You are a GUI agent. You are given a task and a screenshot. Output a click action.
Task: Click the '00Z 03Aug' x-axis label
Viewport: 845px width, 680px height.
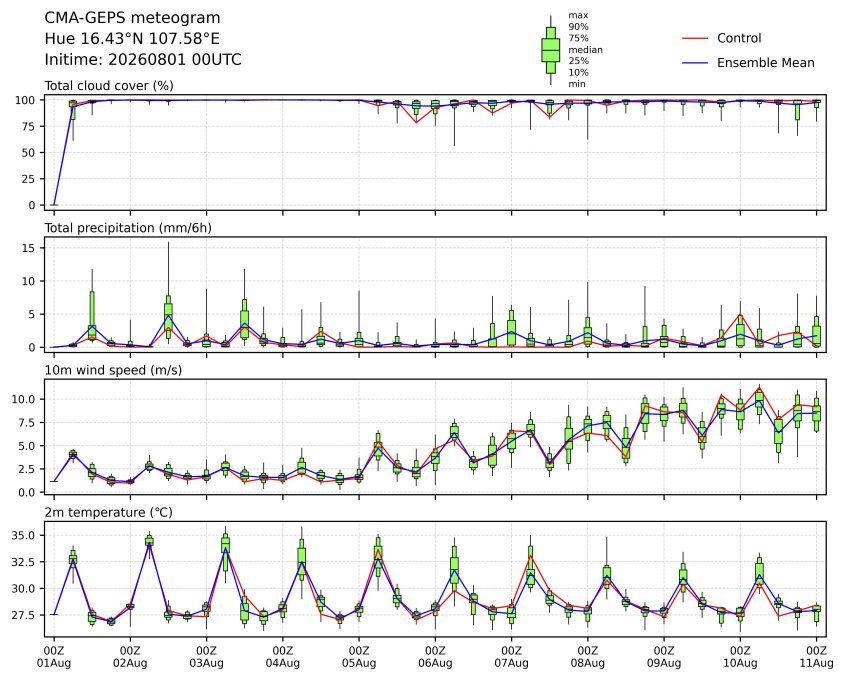click(x=206, y=657)
